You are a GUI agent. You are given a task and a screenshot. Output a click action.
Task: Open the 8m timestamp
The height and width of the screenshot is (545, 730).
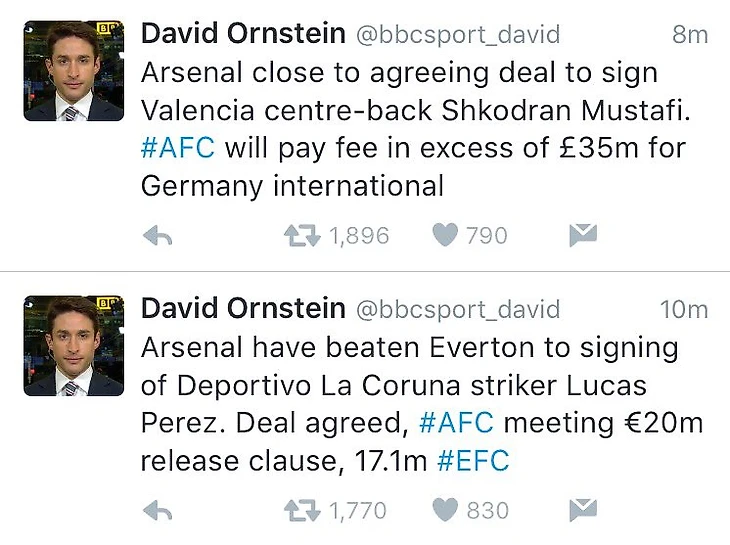click(x=689, y=35)
